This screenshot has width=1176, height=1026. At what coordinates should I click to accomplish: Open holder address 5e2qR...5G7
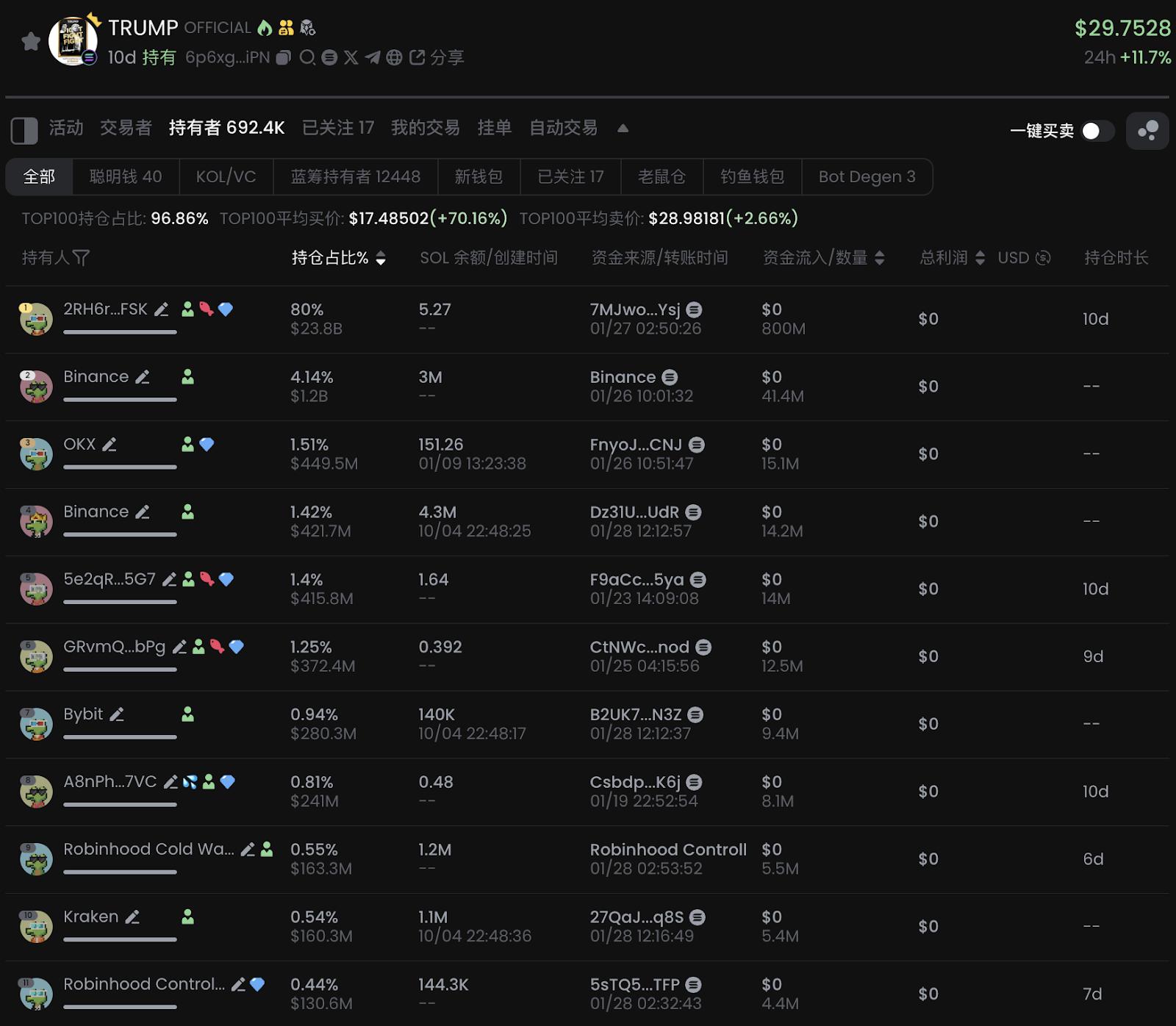pos(110,579)
